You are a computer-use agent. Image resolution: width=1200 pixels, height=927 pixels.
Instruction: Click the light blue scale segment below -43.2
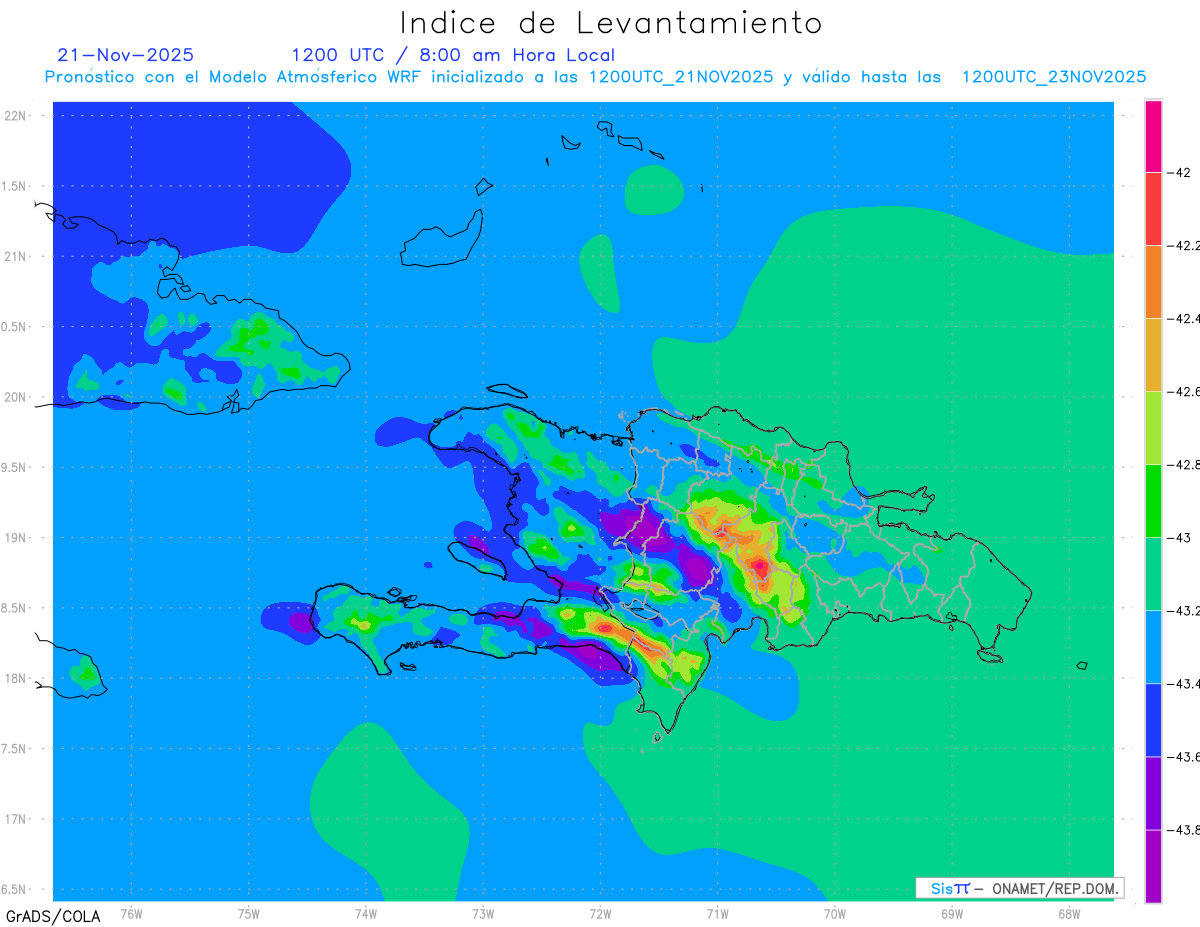tap(1153, 646)
